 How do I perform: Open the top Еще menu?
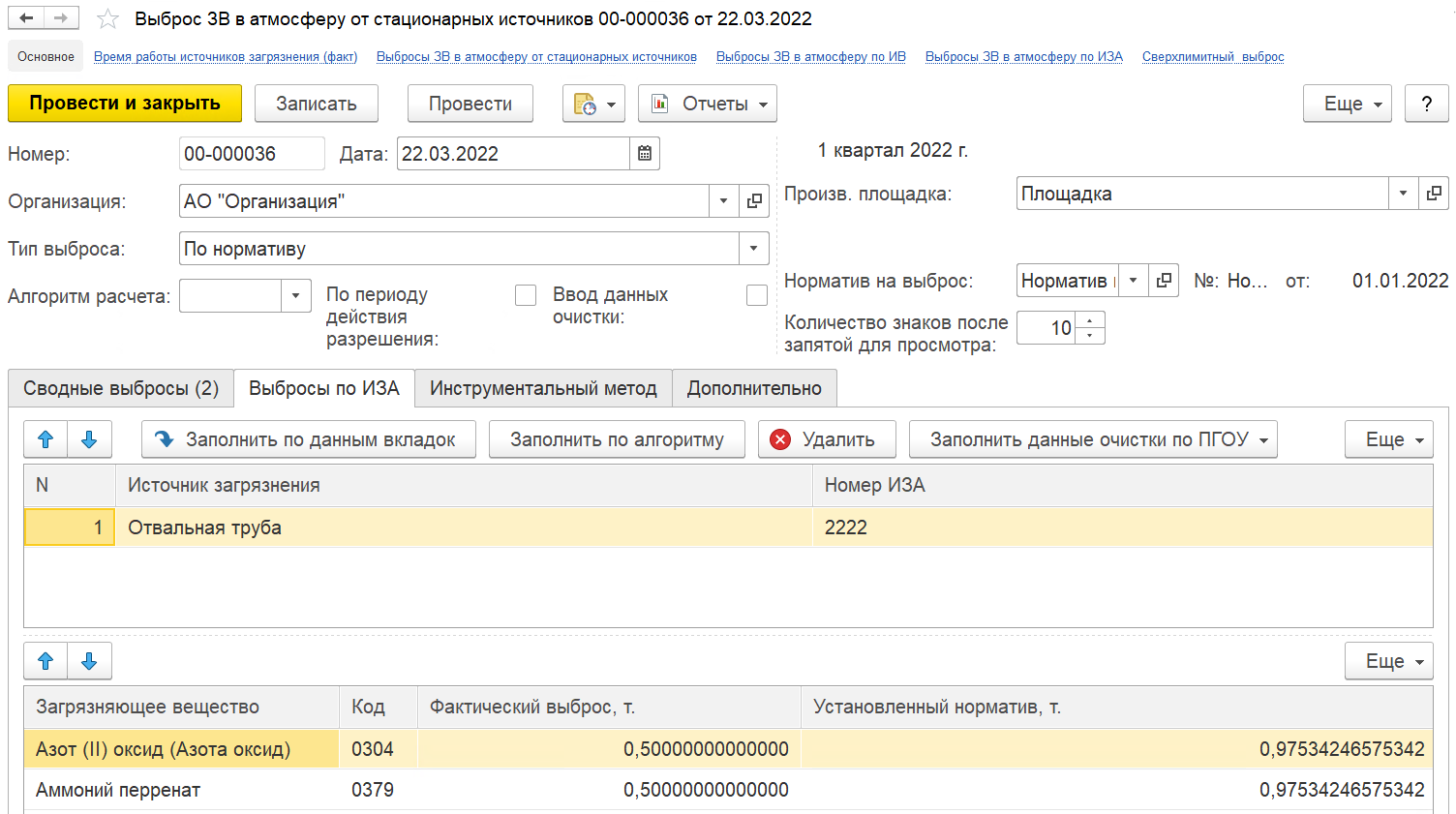[1347, 104]
